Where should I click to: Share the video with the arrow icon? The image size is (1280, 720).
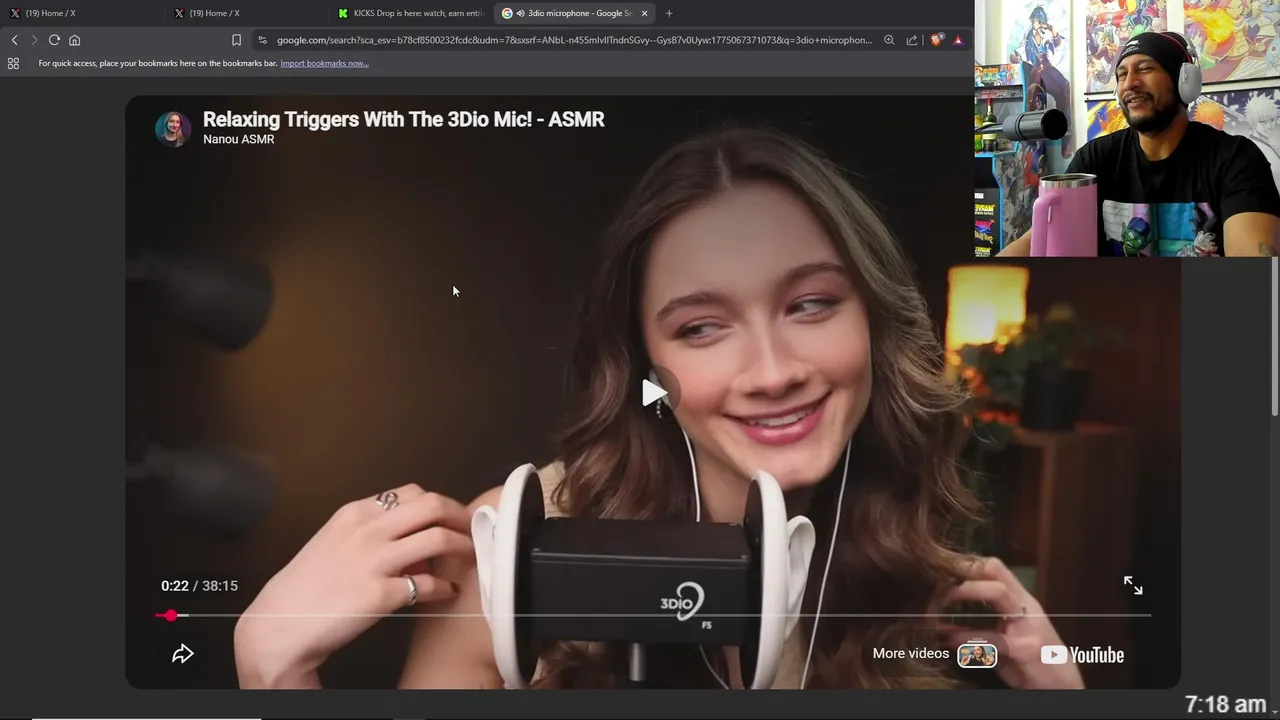(x=182, y=654)
